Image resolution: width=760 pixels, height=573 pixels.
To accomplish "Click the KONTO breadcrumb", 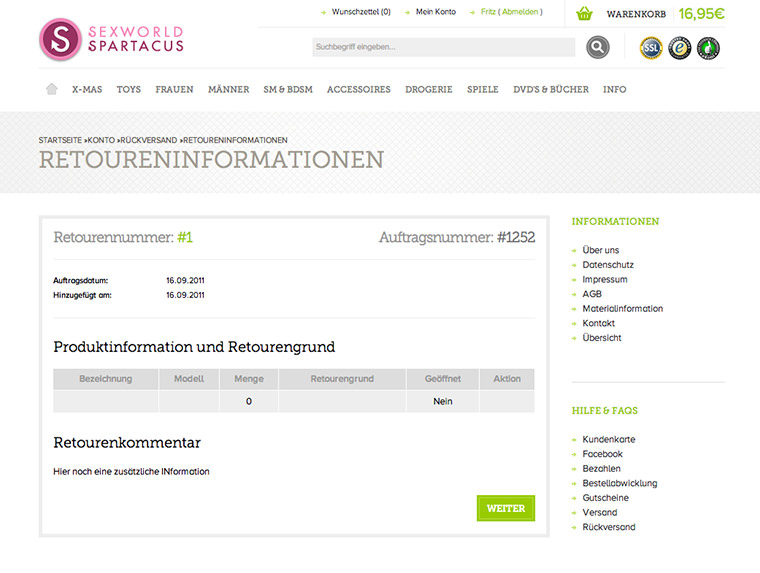I will tap(101, 140).
